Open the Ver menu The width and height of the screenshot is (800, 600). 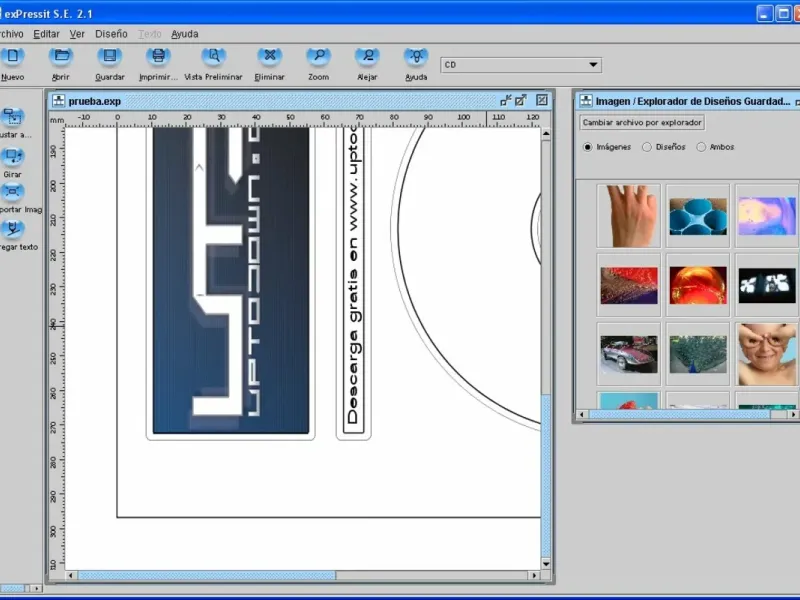coord(77,34)
